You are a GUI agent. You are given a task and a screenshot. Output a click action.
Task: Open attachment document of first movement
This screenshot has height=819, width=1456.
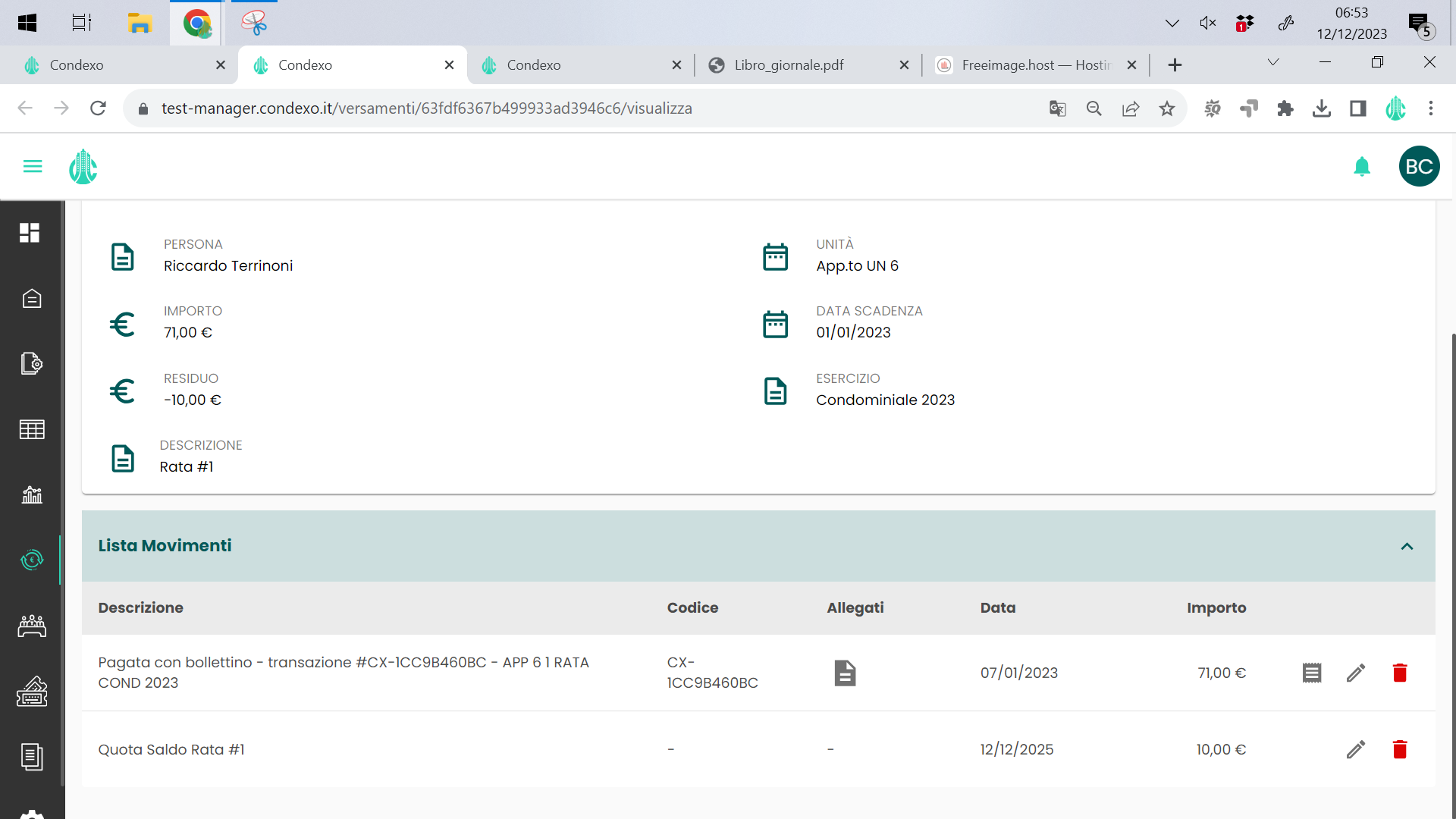(845, 673)
